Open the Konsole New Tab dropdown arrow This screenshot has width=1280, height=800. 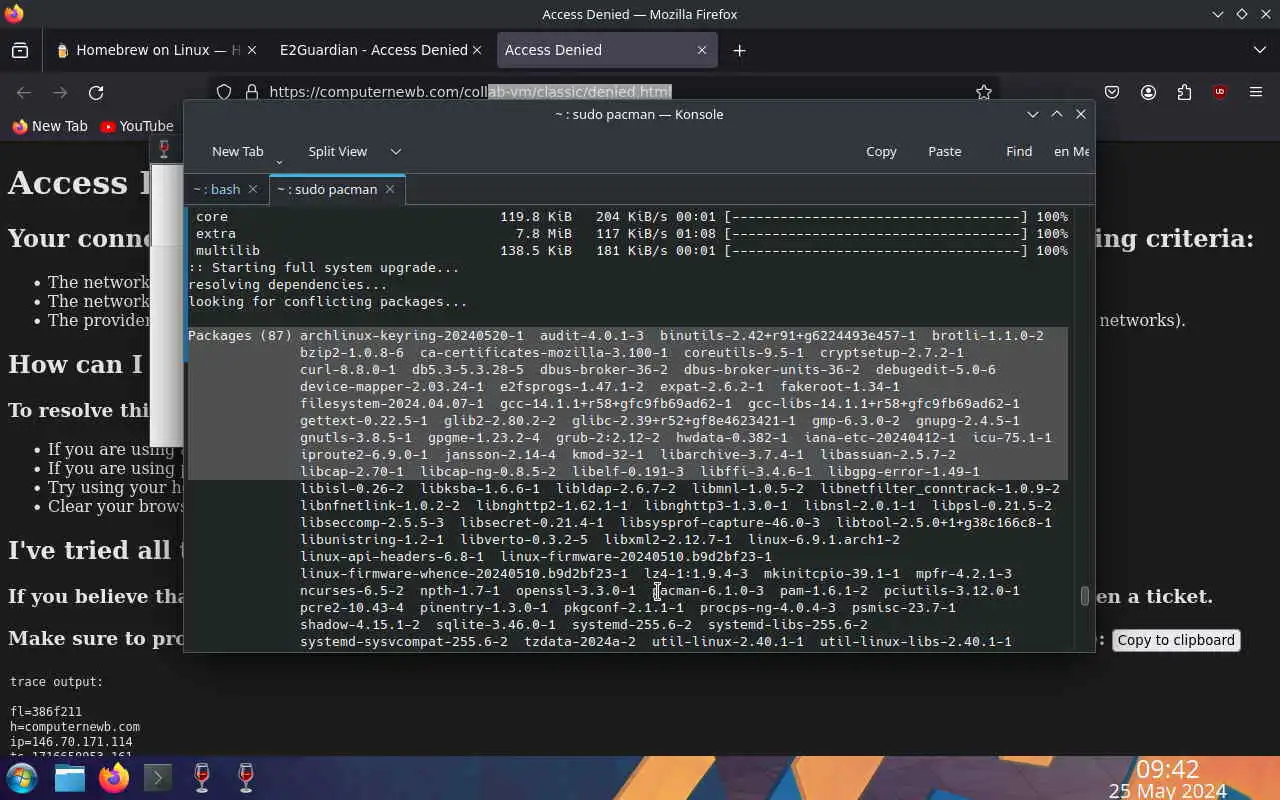coord(279,161)
